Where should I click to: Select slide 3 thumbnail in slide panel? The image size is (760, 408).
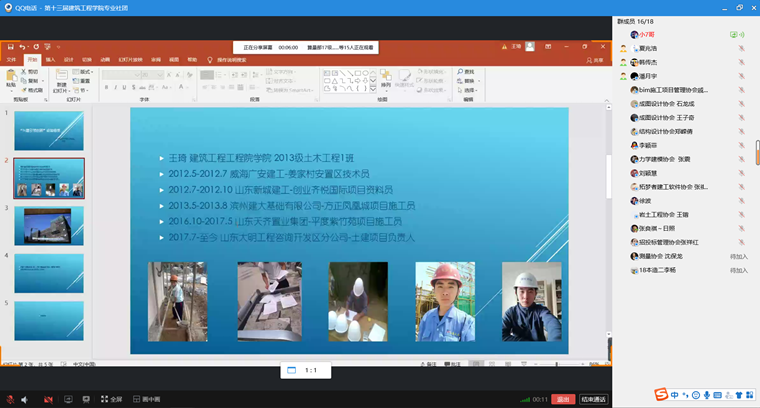pos(48,225)
